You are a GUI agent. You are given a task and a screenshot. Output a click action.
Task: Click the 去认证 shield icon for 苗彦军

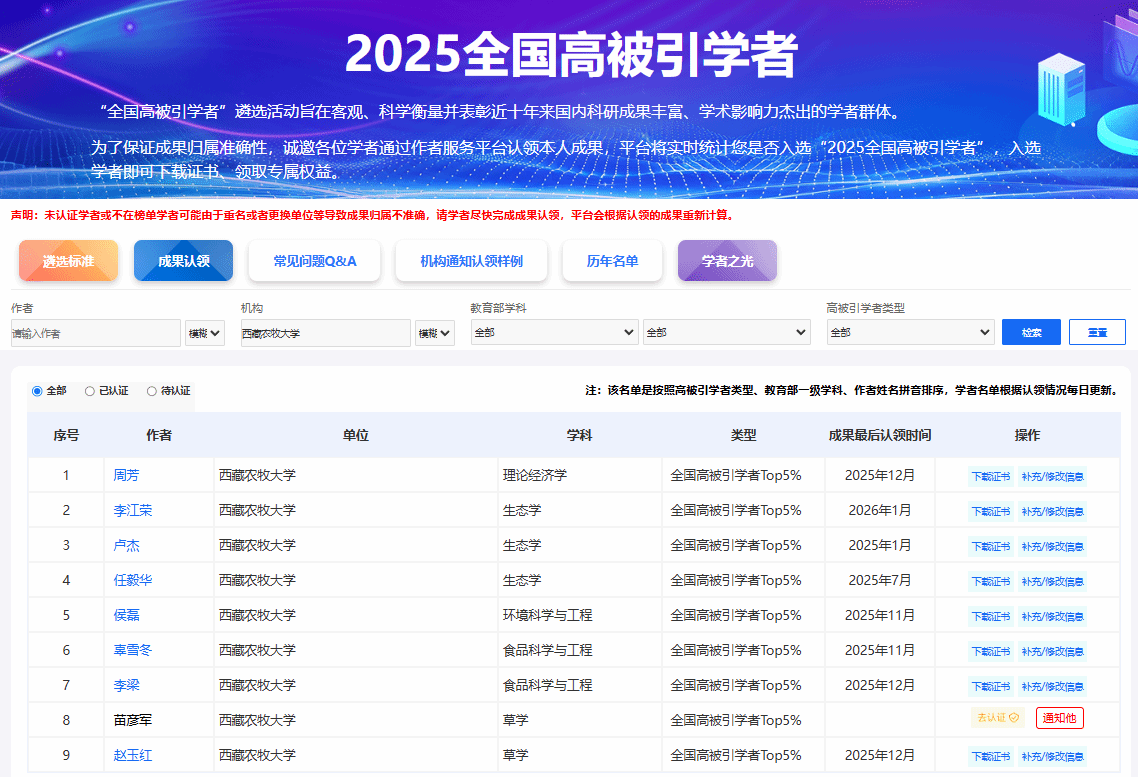pyautogui.click(x=1013, y=718)
